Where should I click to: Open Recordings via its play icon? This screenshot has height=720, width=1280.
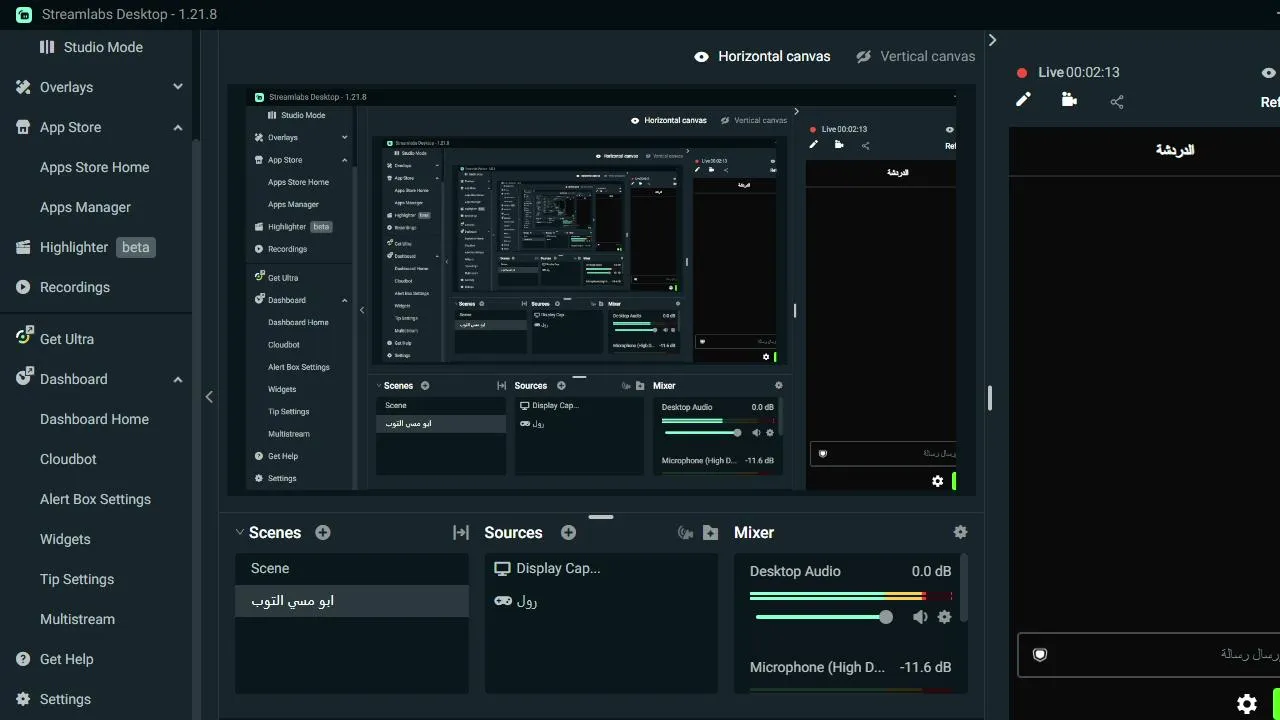(x=23, y=287)
